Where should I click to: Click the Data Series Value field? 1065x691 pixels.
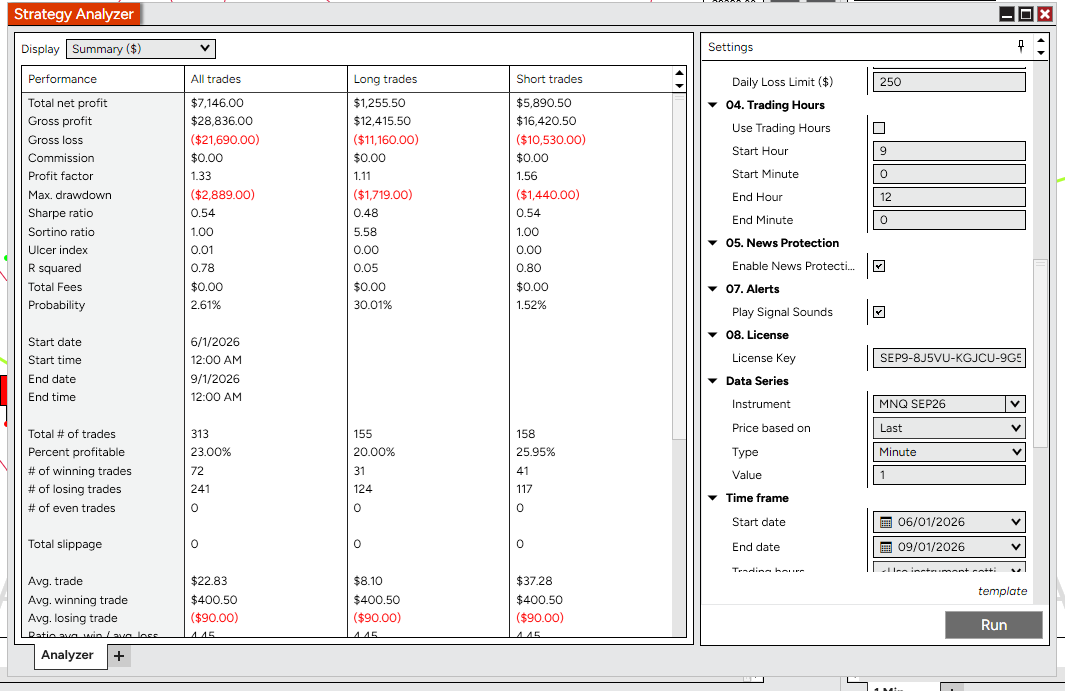[949, 475]
